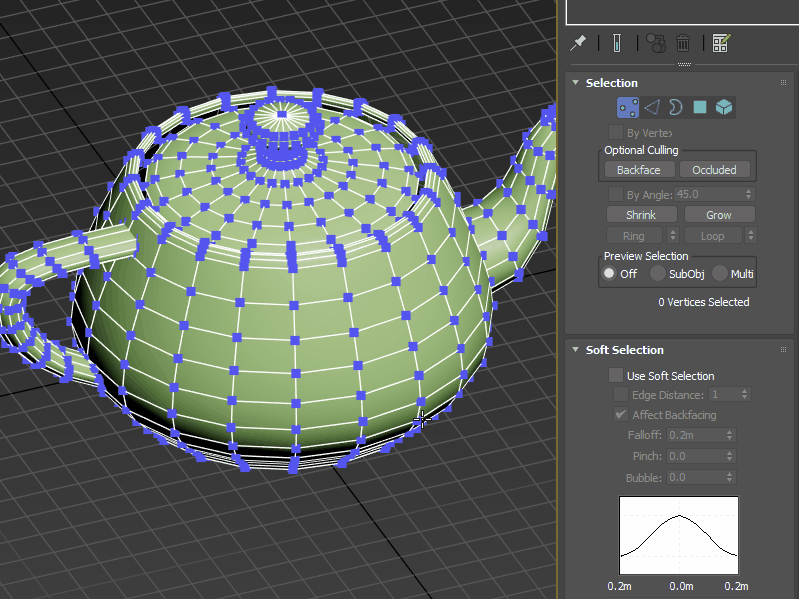799x599 pixels.
Task: Toggle Occluded culling button
Action: (x=714, y=170)
